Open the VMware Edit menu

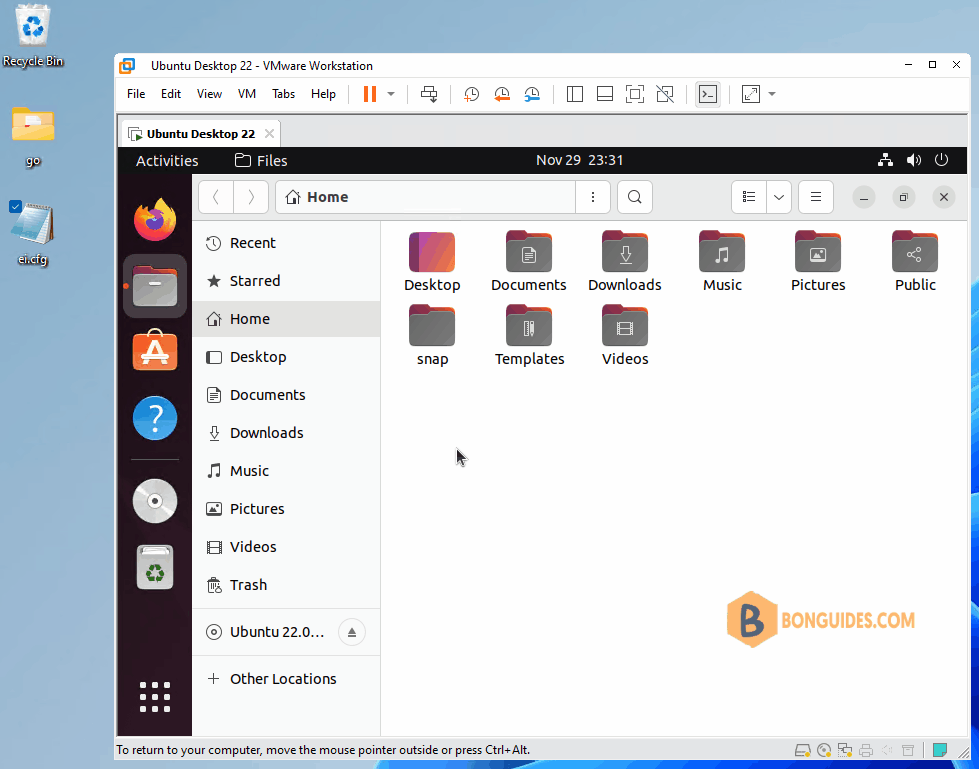(x=170, y=94)
